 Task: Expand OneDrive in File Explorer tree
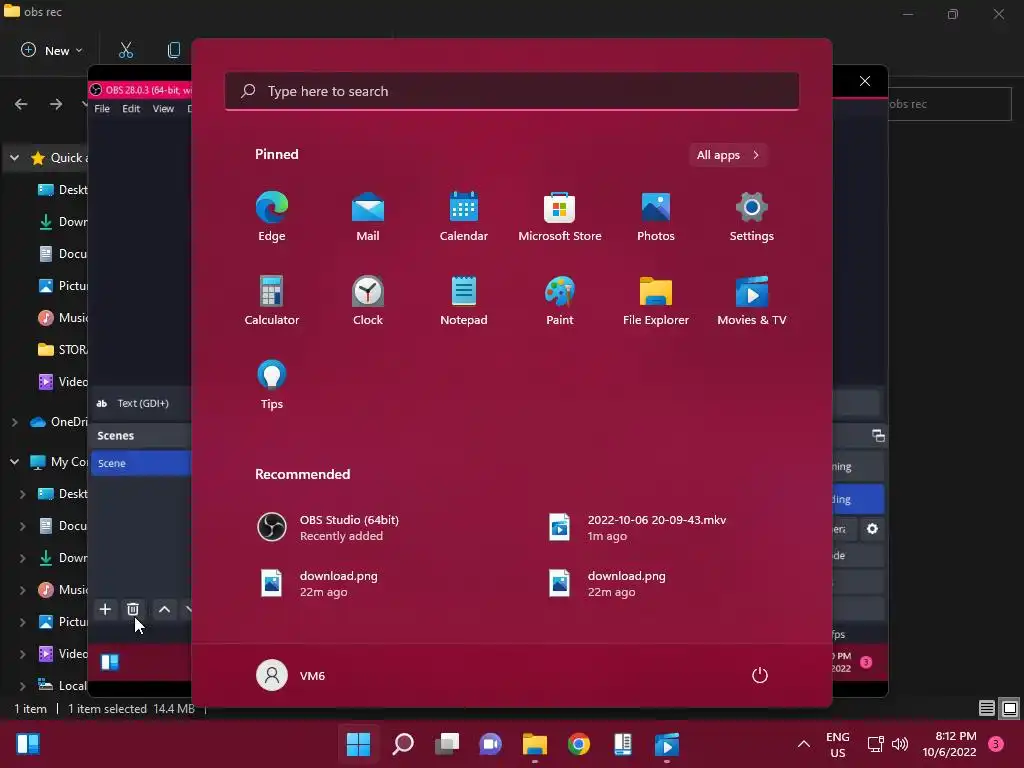14,422
